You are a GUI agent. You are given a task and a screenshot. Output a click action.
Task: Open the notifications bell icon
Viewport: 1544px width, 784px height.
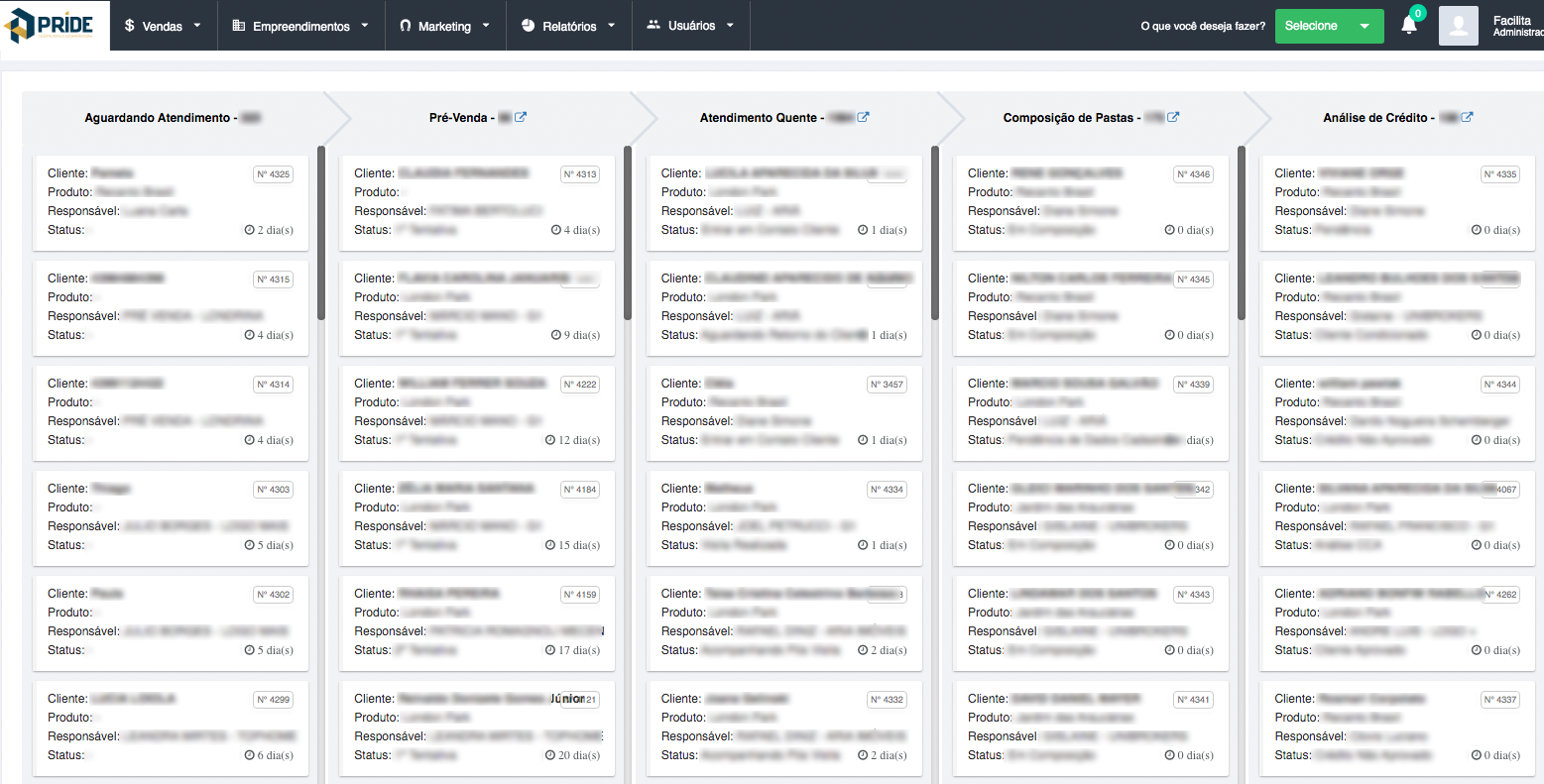(x=1408, y=26)
